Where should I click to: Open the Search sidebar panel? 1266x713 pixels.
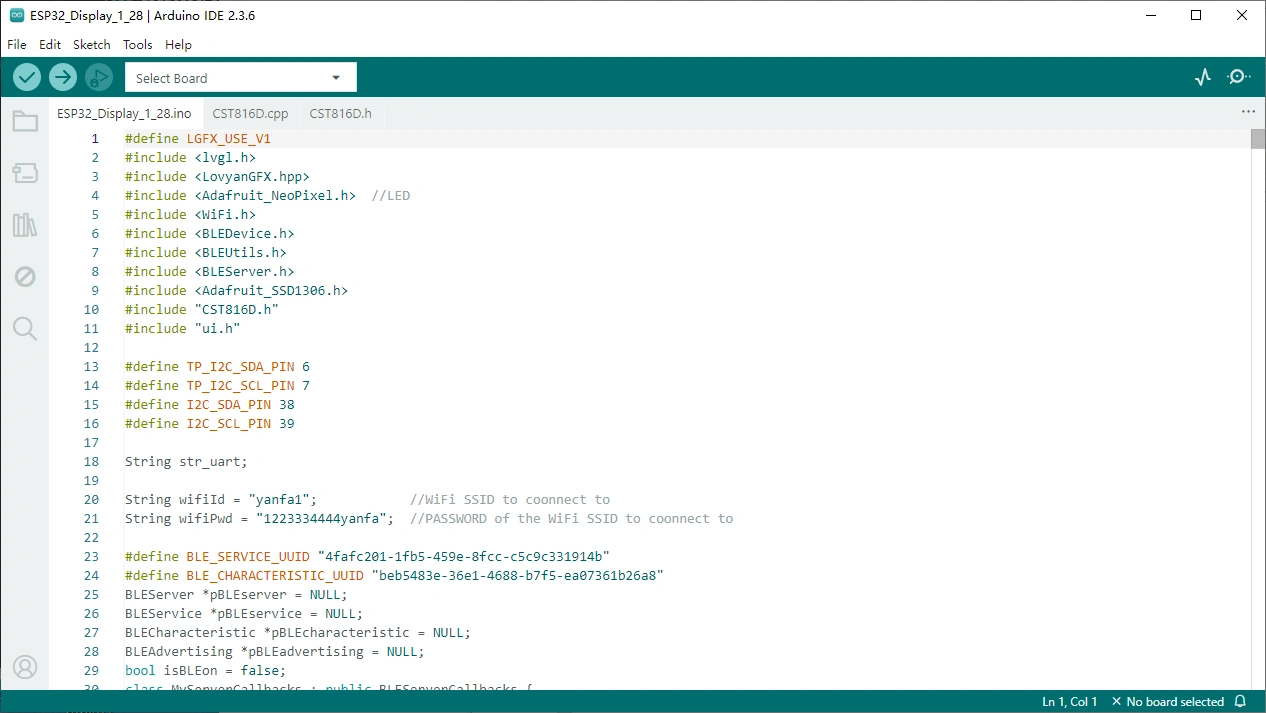pos(24,329)
